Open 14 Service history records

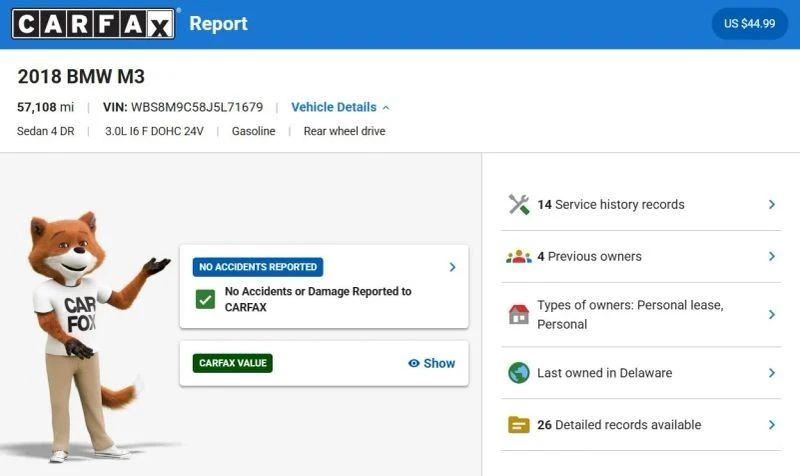click(x=641, y=204)
